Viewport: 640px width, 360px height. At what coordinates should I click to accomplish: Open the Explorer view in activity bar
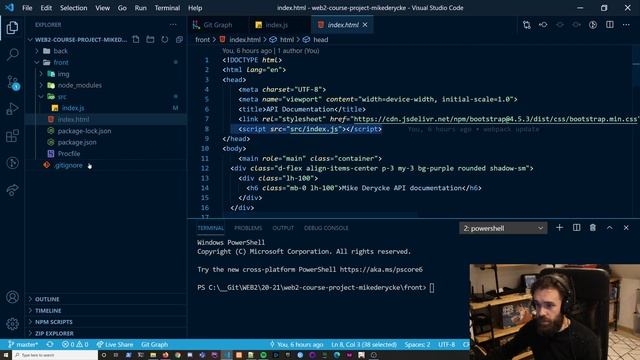point(12,28)
